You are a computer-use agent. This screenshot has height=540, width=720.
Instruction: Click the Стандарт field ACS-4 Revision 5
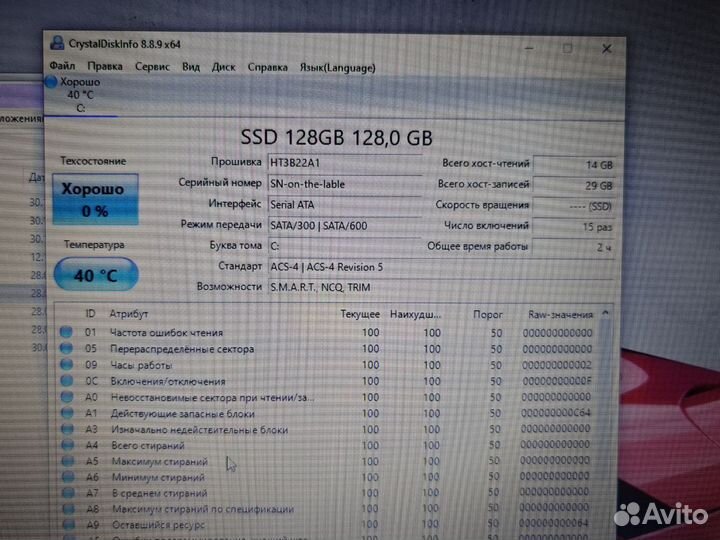point(441,267)
